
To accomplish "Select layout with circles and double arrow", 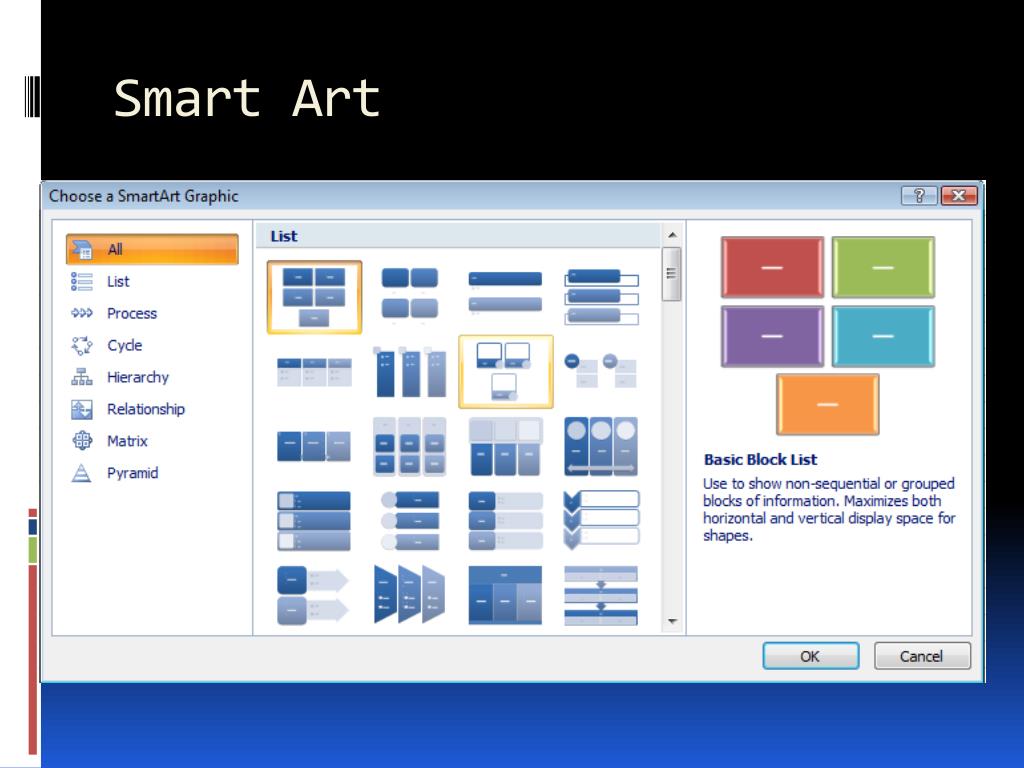I will pyautogui.click(x=601, y=447).
